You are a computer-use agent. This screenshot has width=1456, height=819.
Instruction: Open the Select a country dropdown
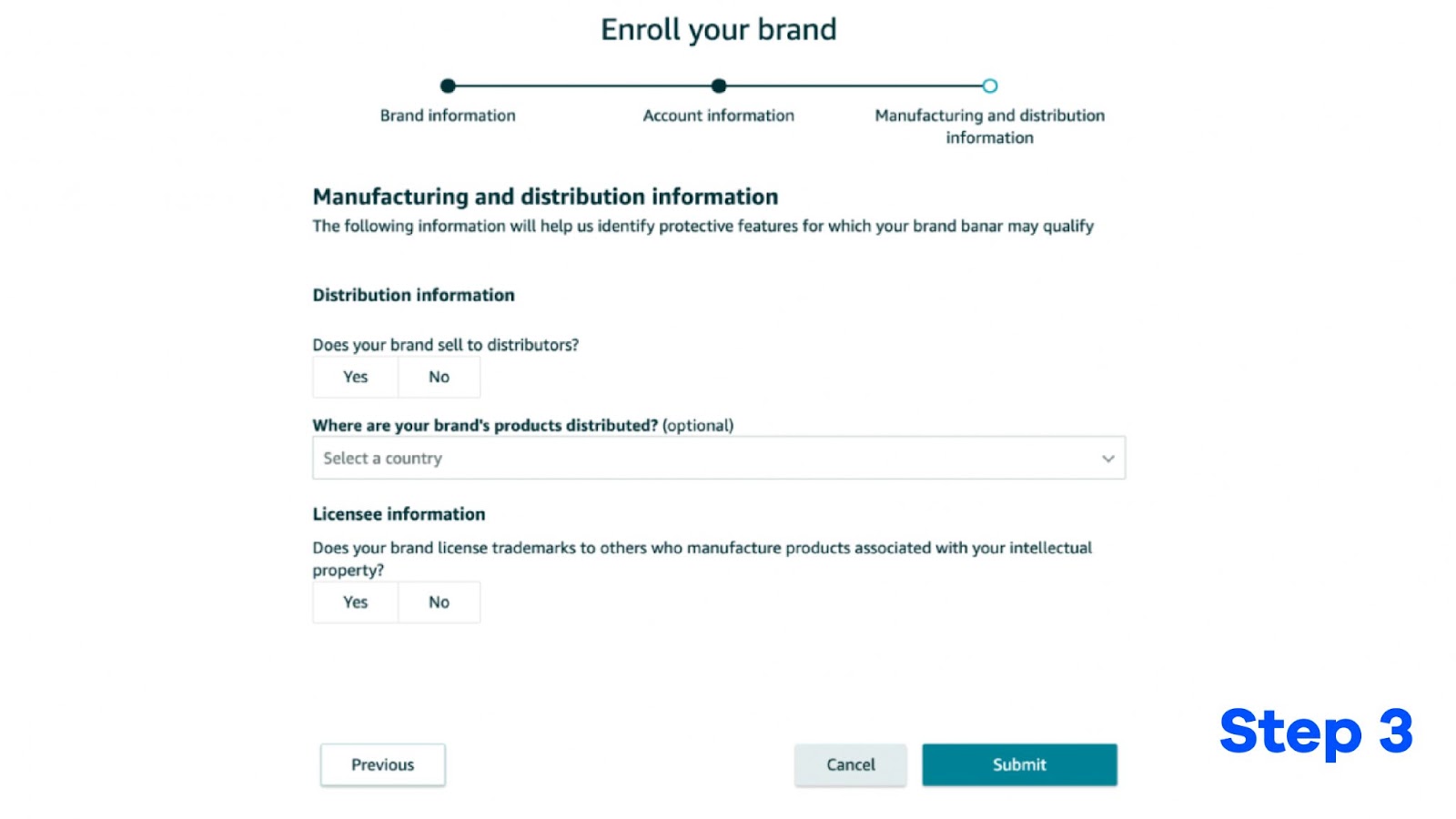tap(719, 458)
